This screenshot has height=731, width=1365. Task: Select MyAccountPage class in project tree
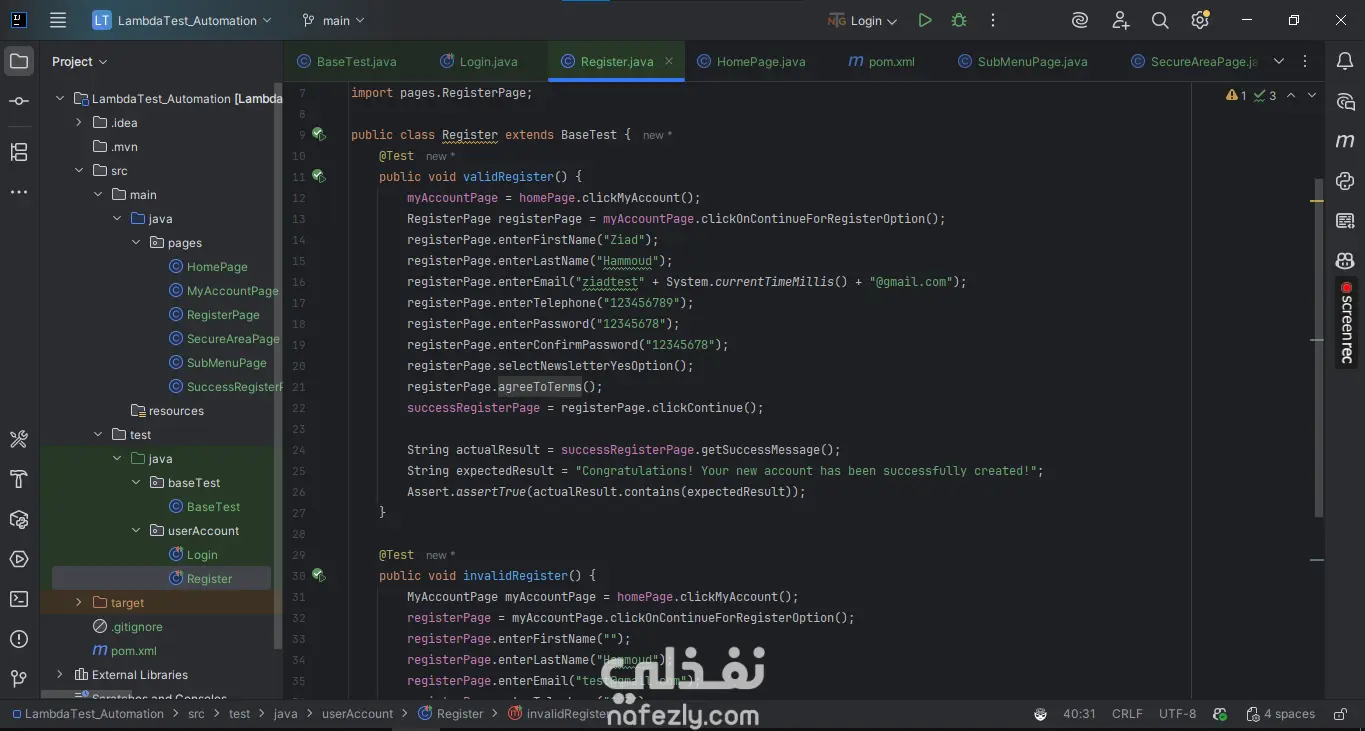[232, 291]
